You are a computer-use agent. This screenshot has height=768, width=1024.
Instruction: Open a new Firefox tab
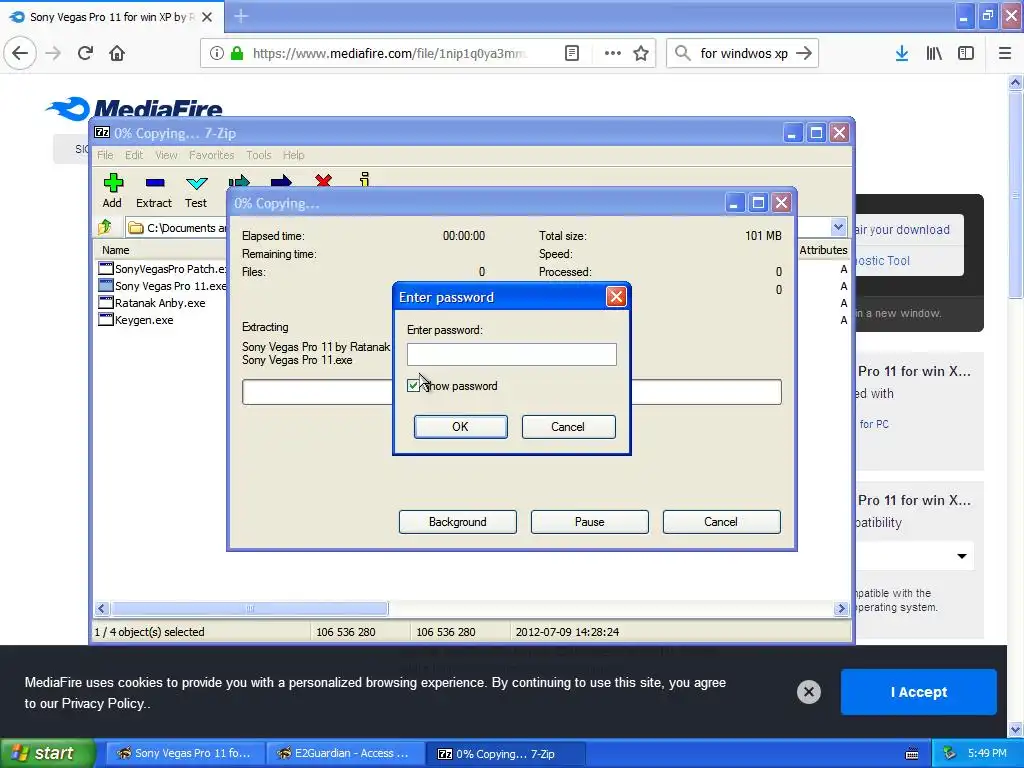point(241,16)
